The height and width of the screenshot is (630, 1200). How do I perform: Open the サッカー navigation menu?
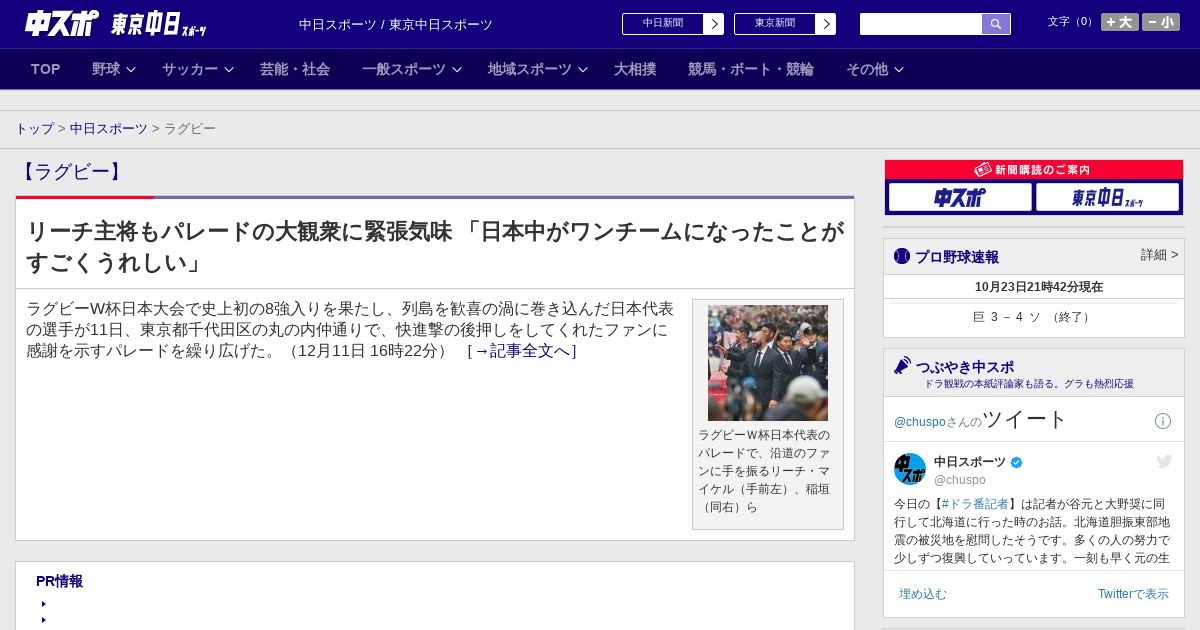coord(190,69)
